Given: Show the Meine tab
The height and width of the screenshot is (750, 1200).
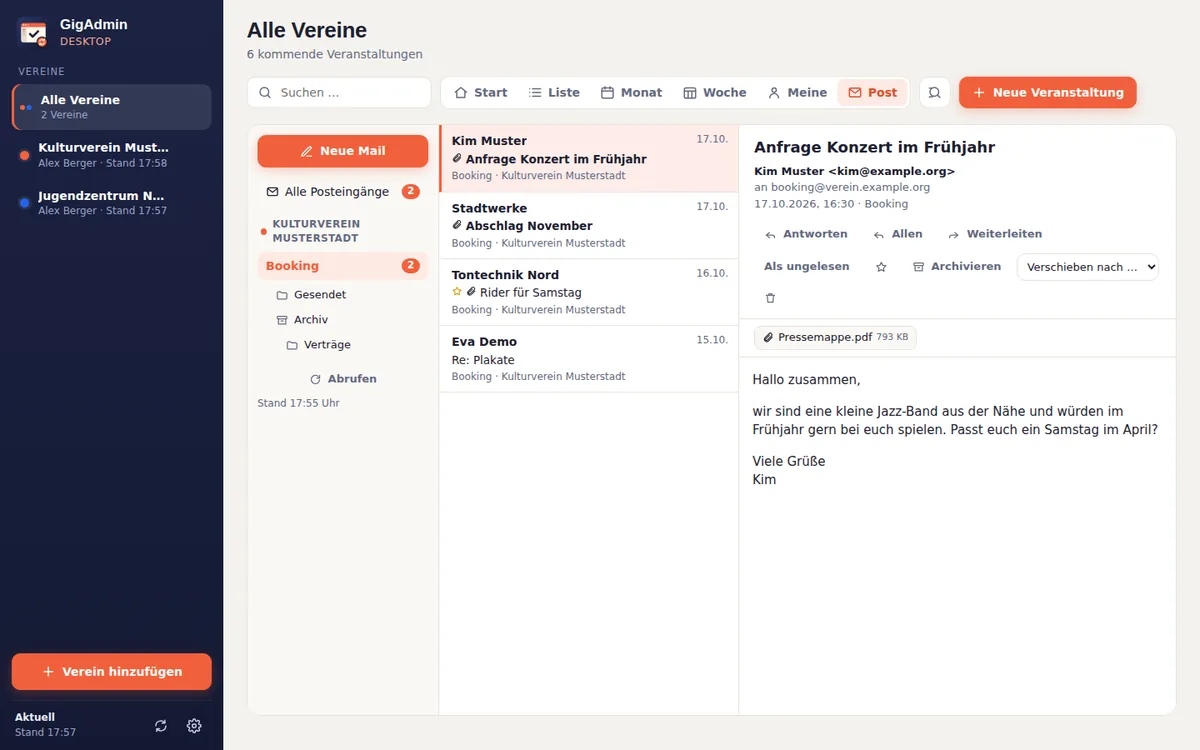Looking at the screenshot, I should 797,92.
